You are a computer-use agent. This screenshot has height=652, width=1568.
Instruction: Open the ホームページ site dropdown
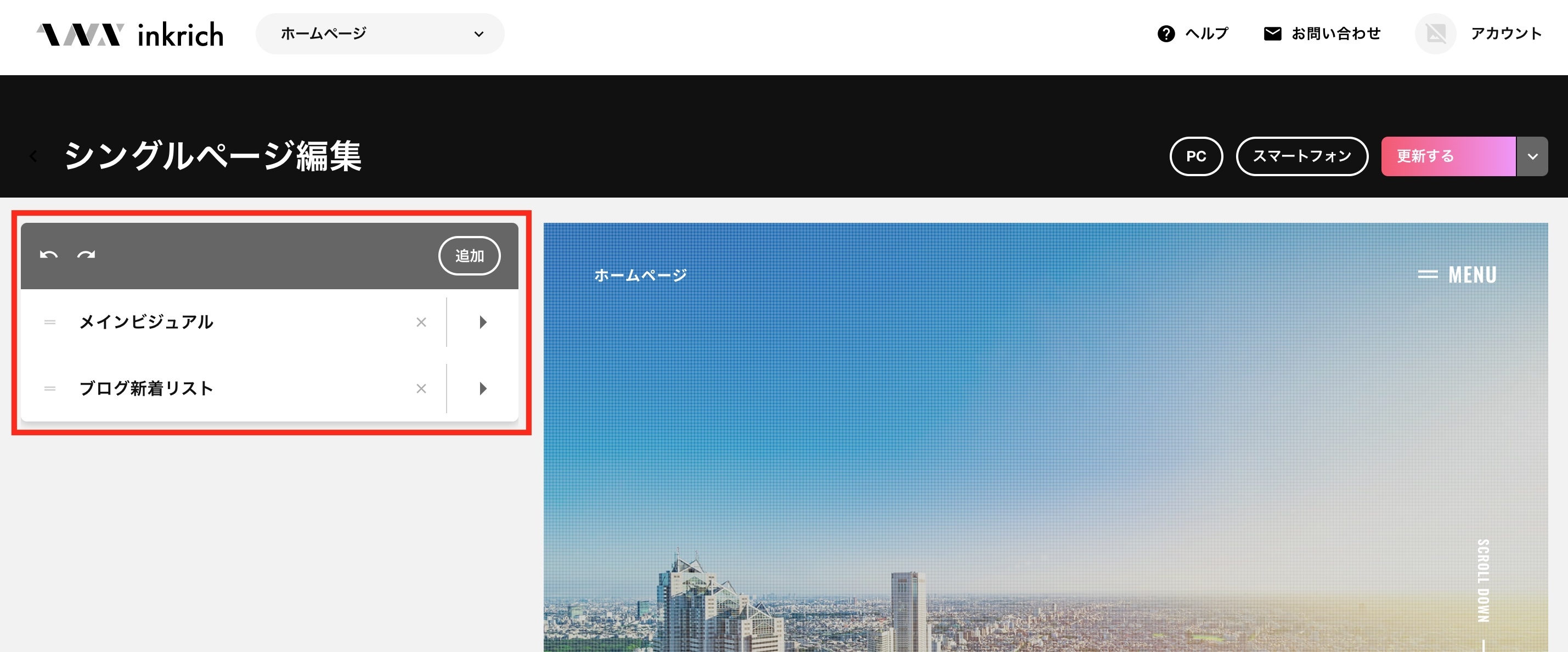pos(380,34)
